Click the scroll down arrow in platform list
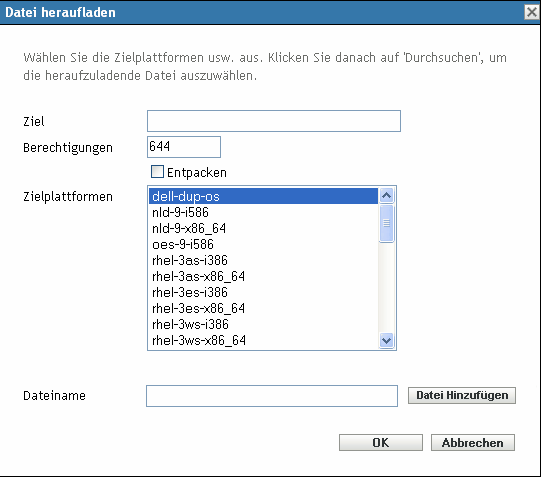The image size is (541, 477). tap(386, 341)
